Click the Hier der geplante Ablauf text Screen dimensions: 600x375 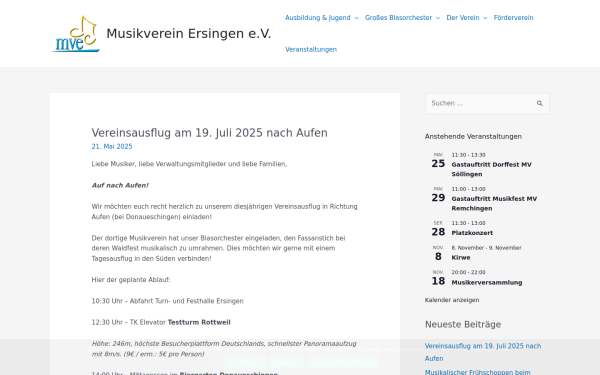point(131,280)
